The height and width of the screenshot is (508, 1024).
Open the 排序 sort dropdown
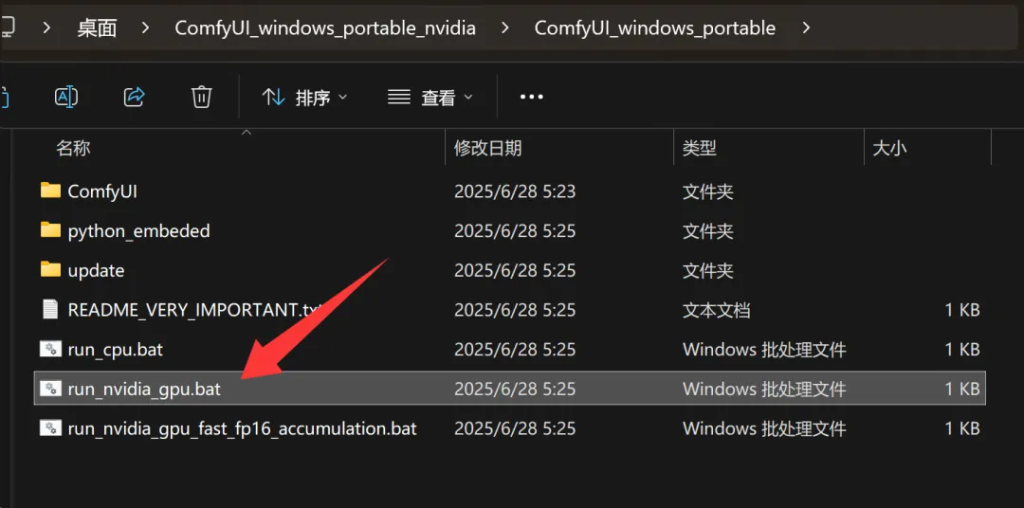[x=304, y=98]
